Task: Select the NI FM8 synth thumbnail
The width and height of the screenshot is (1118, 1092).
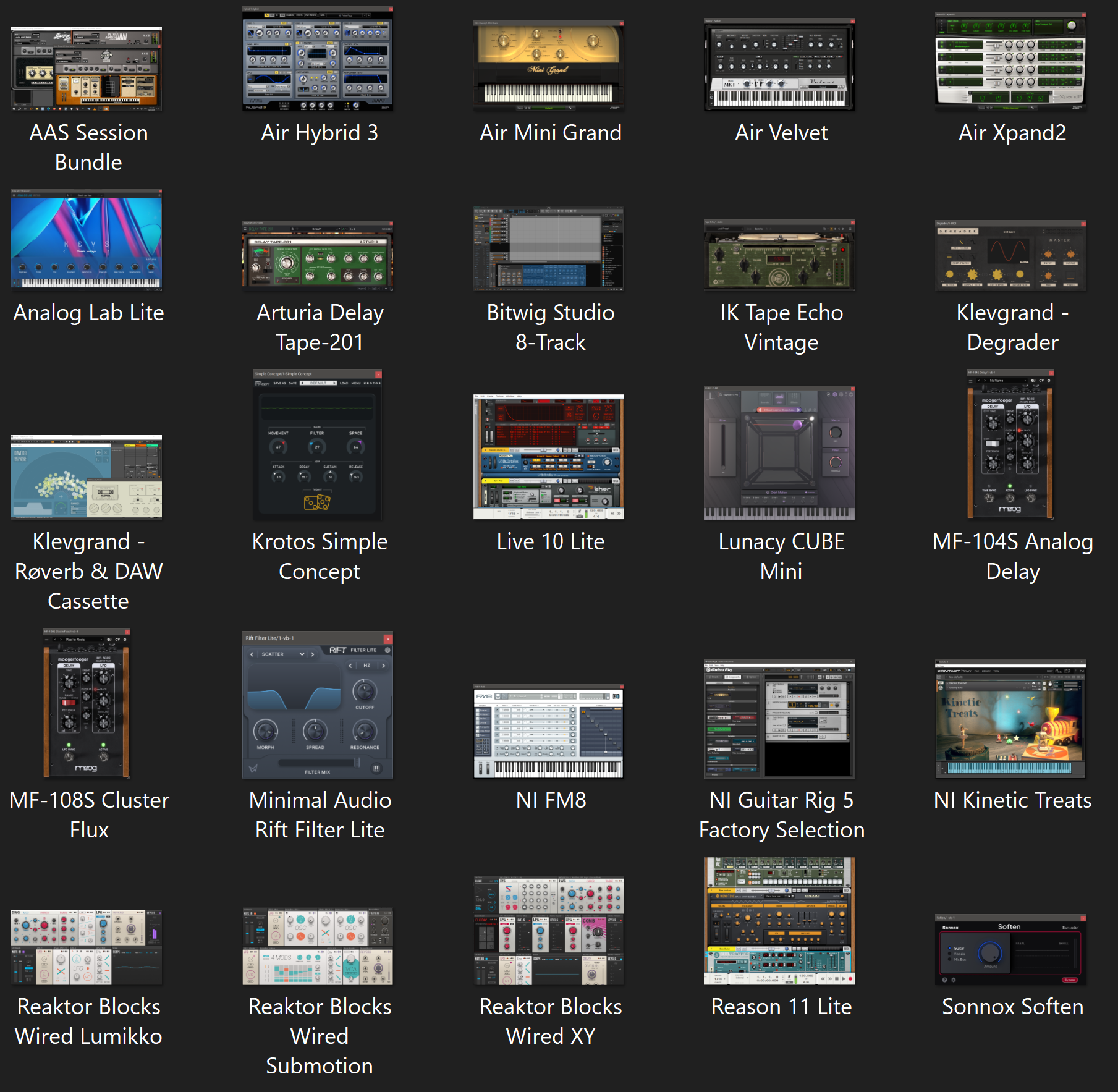Action: click(548, 731)
